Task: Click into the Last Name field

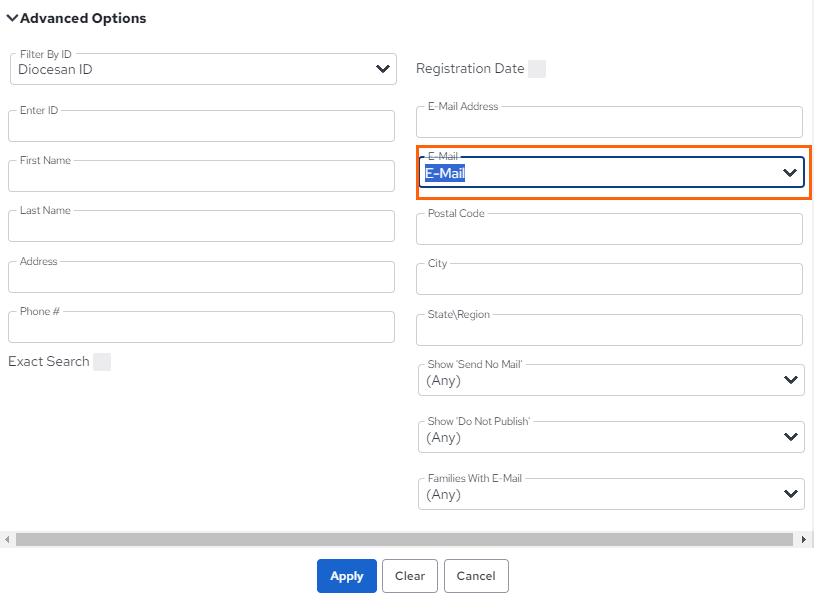Action: [x=201, y=226]
